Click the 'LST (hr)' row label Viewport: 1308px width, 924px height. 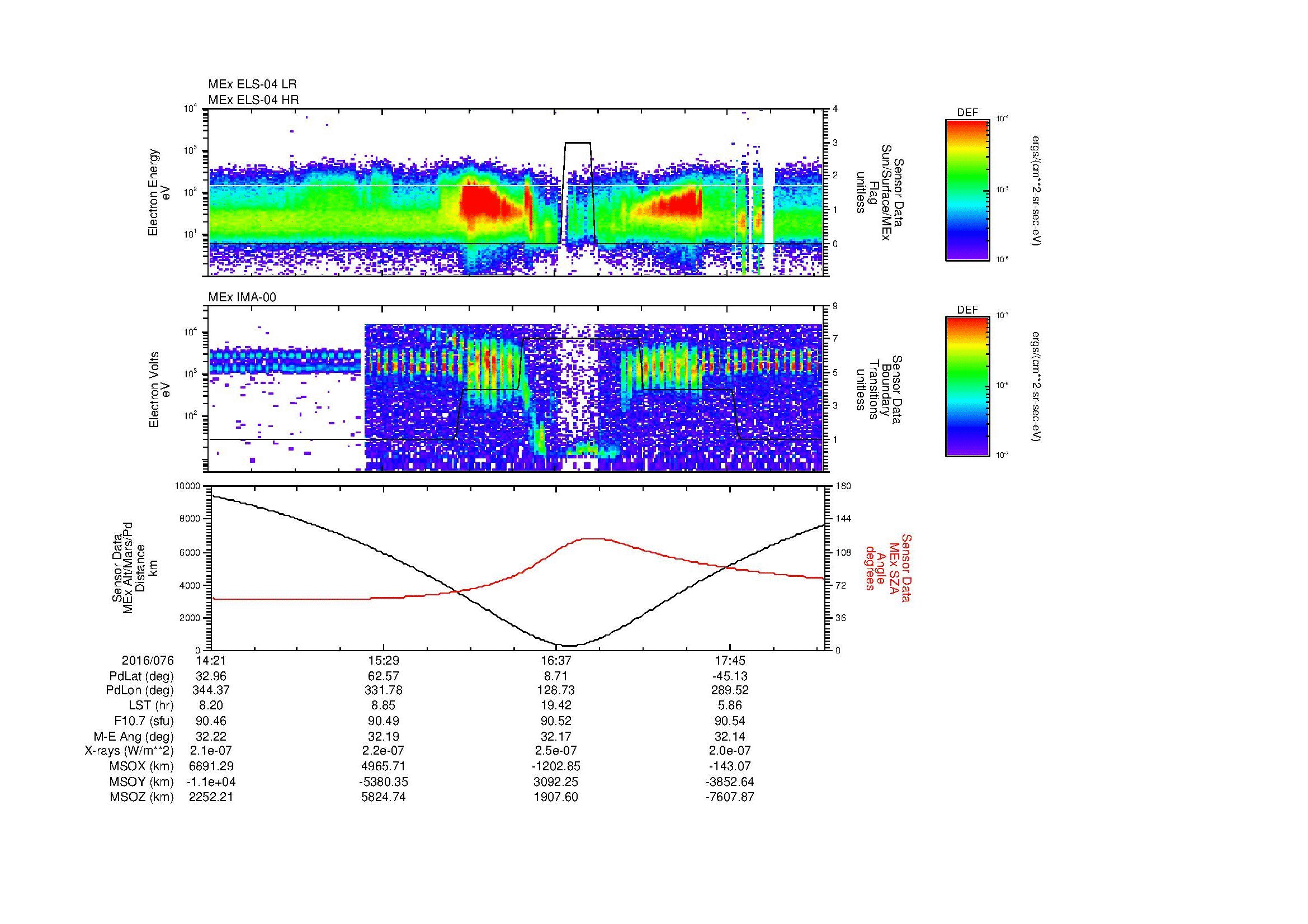(x=151, y=706)
